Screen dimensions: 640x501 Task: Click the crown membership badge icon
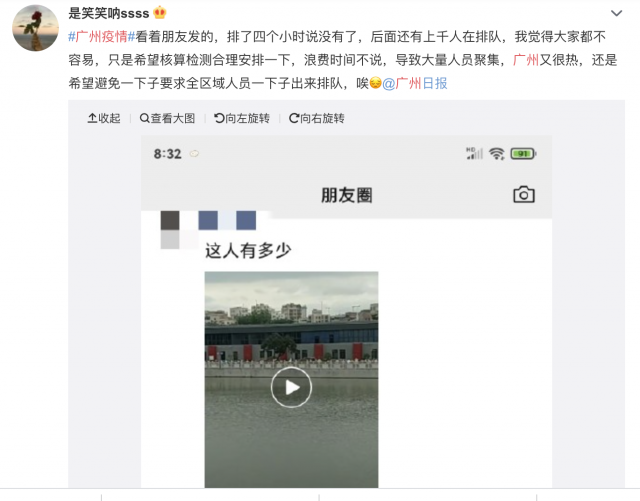160,13
